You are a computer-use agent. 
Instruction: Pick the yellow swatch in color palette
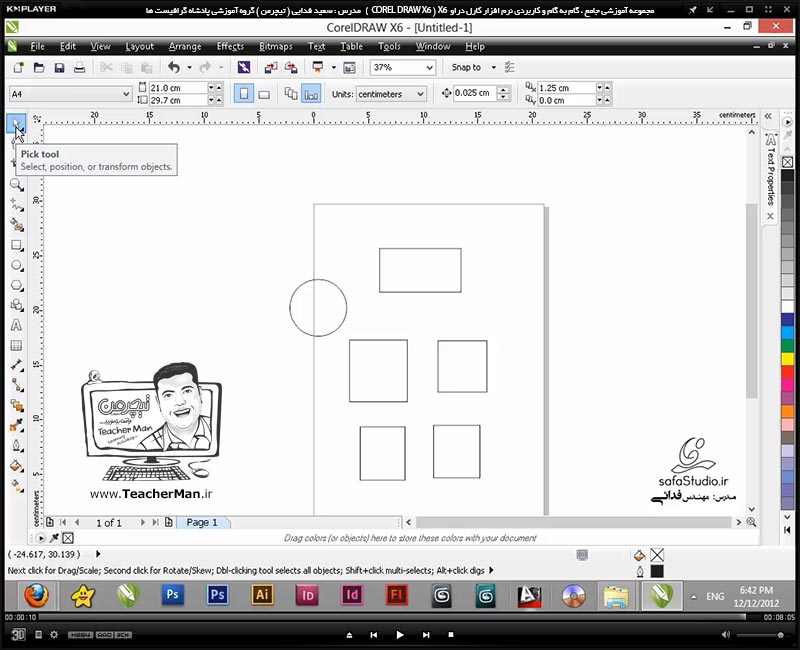pyautogui.click(x=787, y=359)
